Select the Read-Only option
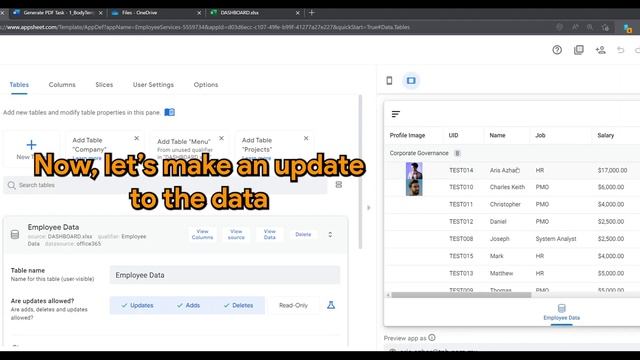 coord(293,305)
